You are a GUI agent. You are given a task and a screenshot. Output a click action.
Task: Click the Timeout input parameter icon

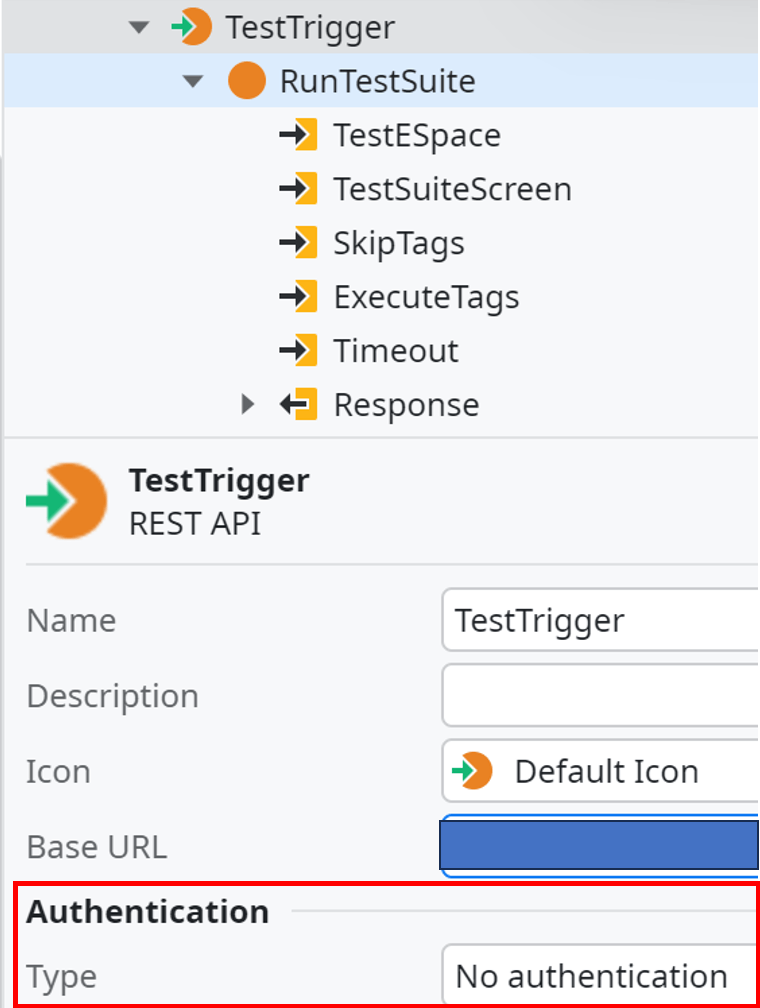point(298,351)
